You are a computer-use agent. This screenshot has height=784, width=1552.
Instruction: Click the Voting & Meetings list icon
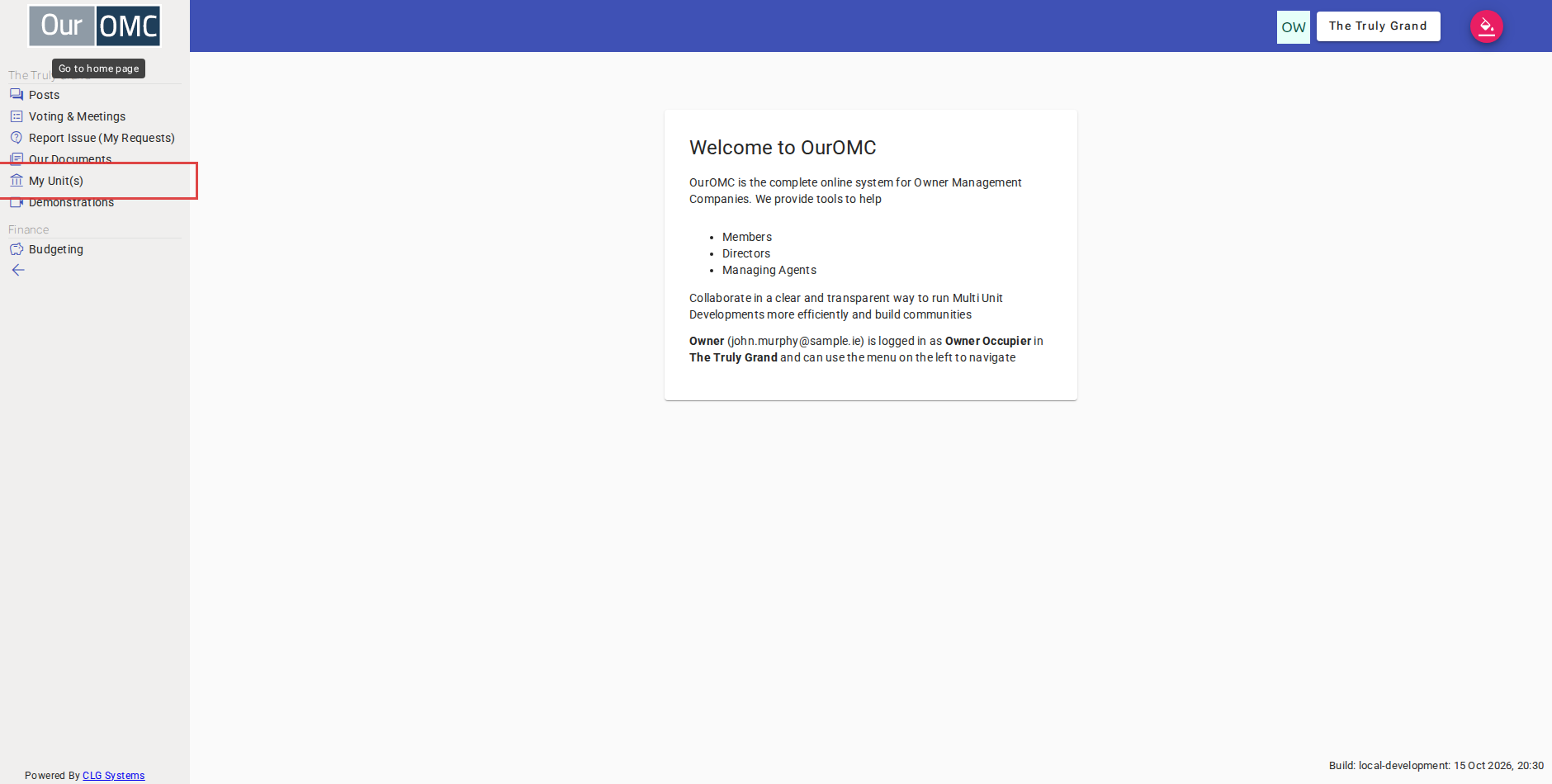[x=17, y=116]
